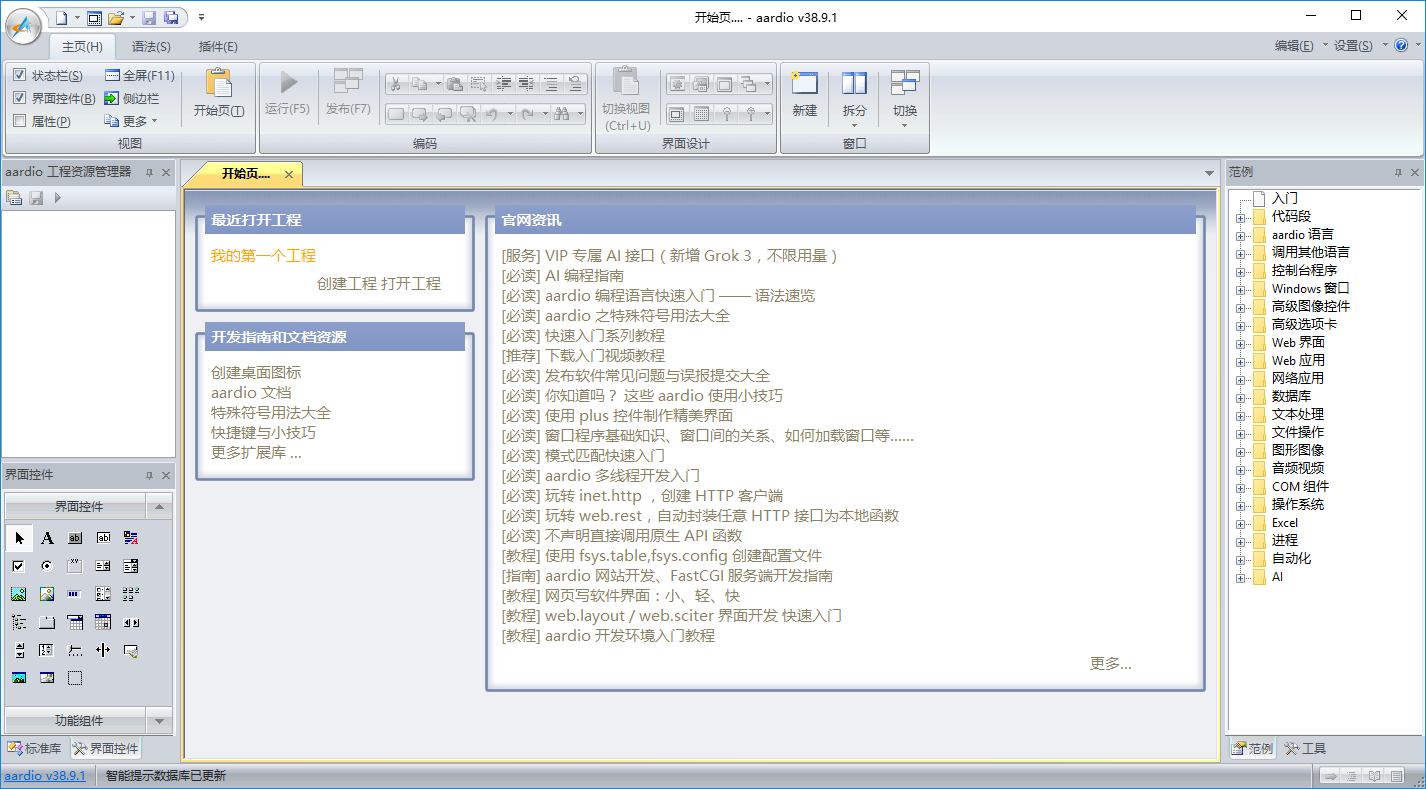The image size is (1426, 789).
Task: Select the Excel item in 范例 tree
Action: pos(1285,523)
